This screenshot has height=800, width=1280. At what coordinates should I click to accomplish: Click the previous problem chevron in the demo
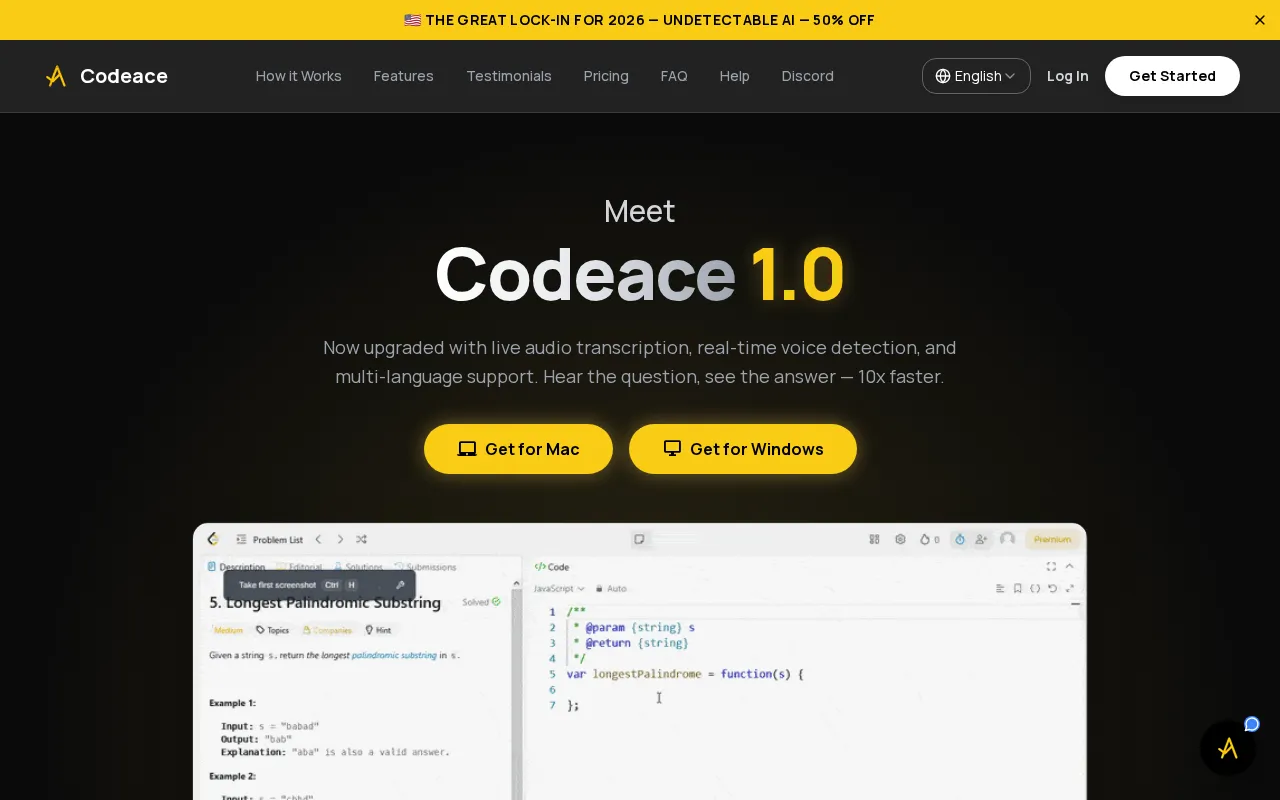click(x=319, y=539)
